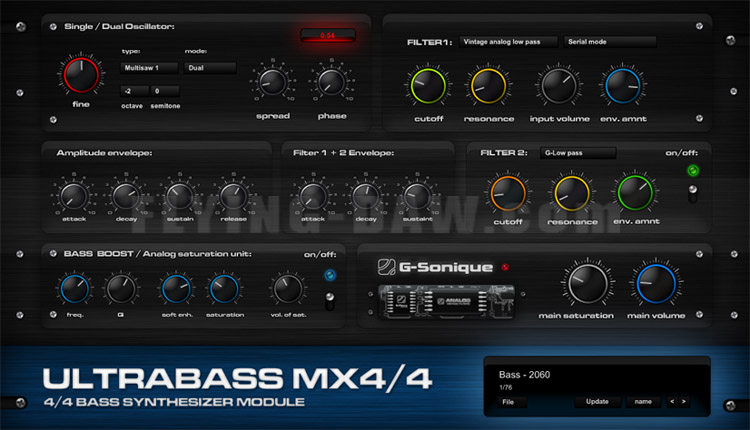Click the Amplitude envelope attack knob

[74, 196]
